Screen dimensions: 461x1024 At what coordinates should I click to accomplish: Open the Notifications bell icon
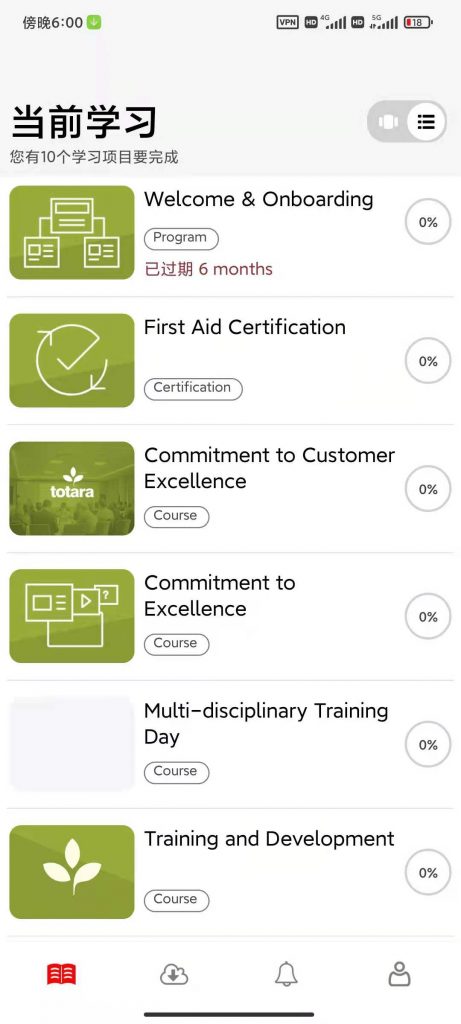click(286, 974)
